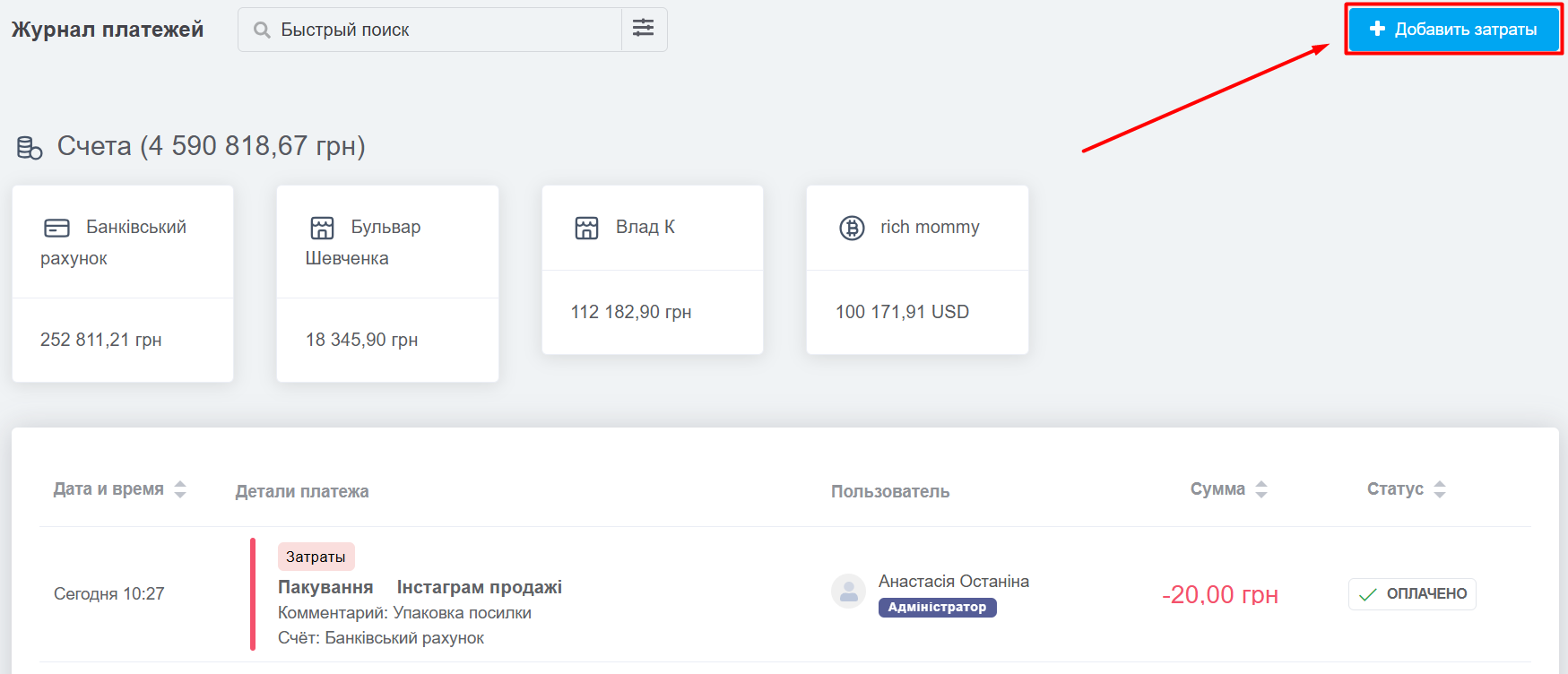Open the Влад К account card balance
1568x674 pixels.
[x=631, y=312]
